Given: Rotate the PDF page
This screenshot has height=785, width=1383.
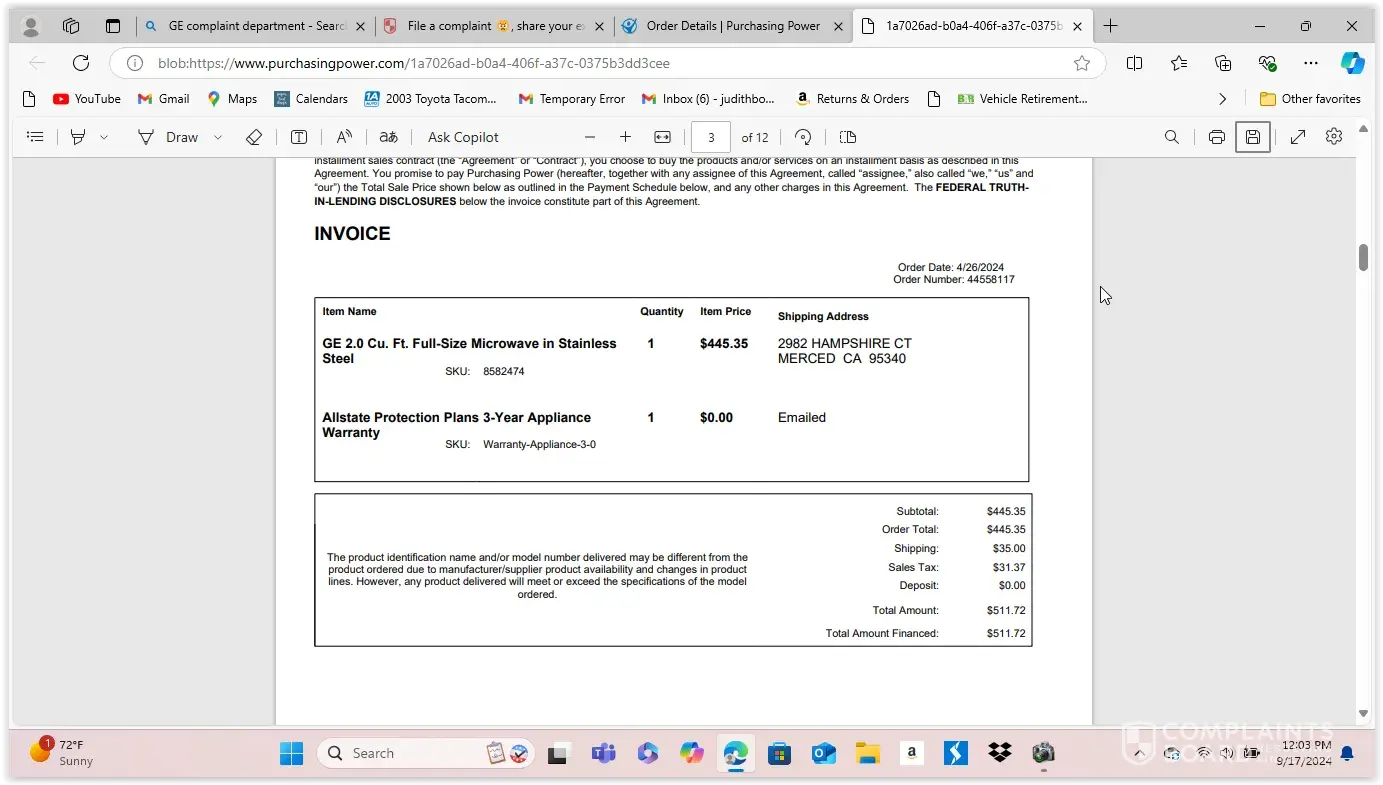Looking at the screenshot, I should pos(803,137).
